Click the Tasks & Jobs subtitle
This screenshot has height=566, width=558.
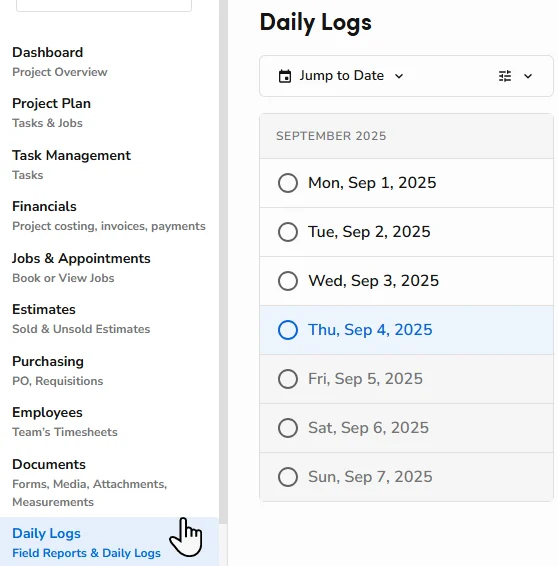coord(47,123)
